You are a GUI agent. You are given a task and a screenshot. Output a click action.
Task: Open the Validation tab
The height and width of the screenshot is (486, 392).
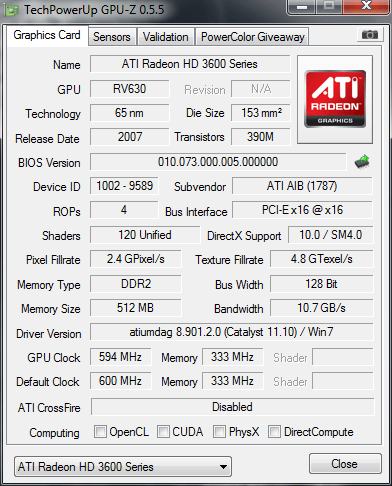(166, 37)
